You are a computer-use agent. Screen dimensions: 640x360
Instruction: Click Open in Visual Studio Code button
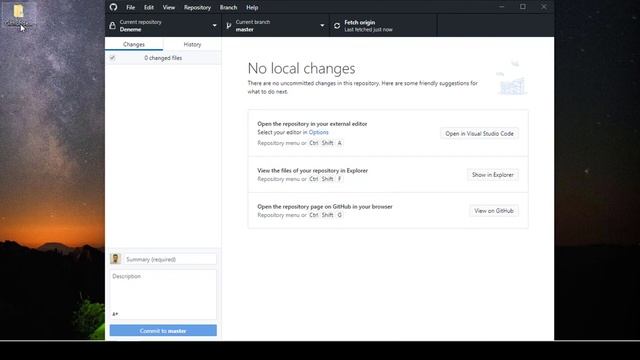tap(480, 133)
